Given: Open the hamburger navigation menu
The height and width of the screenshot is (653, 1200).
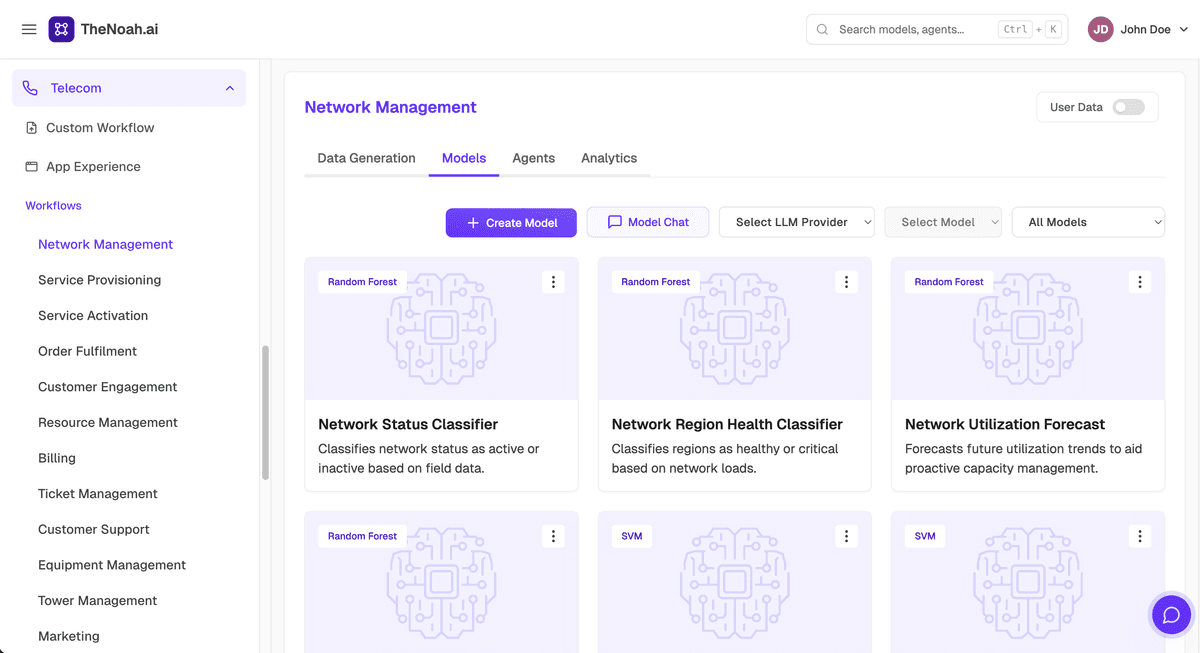Looking at the screenshot, I should point(29,30).
